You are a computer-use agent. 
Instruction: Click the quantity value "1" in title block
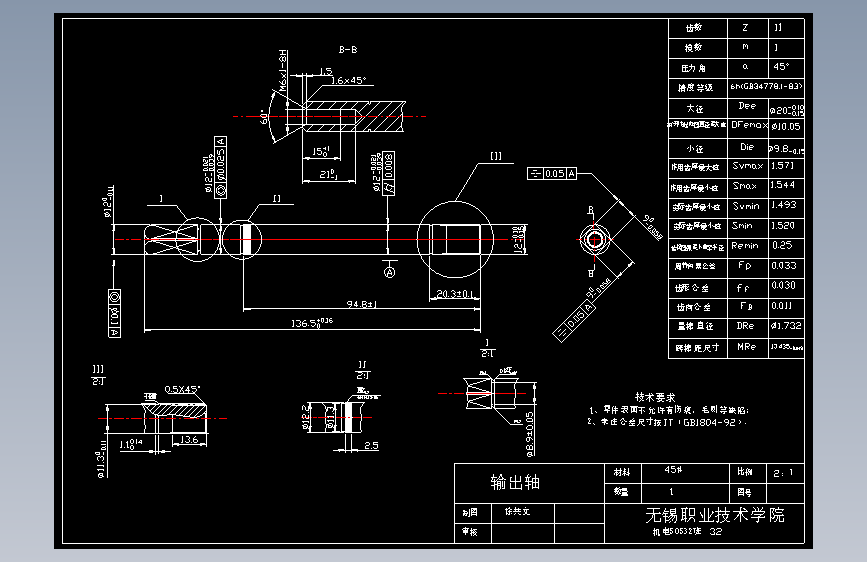pos(671,491)
